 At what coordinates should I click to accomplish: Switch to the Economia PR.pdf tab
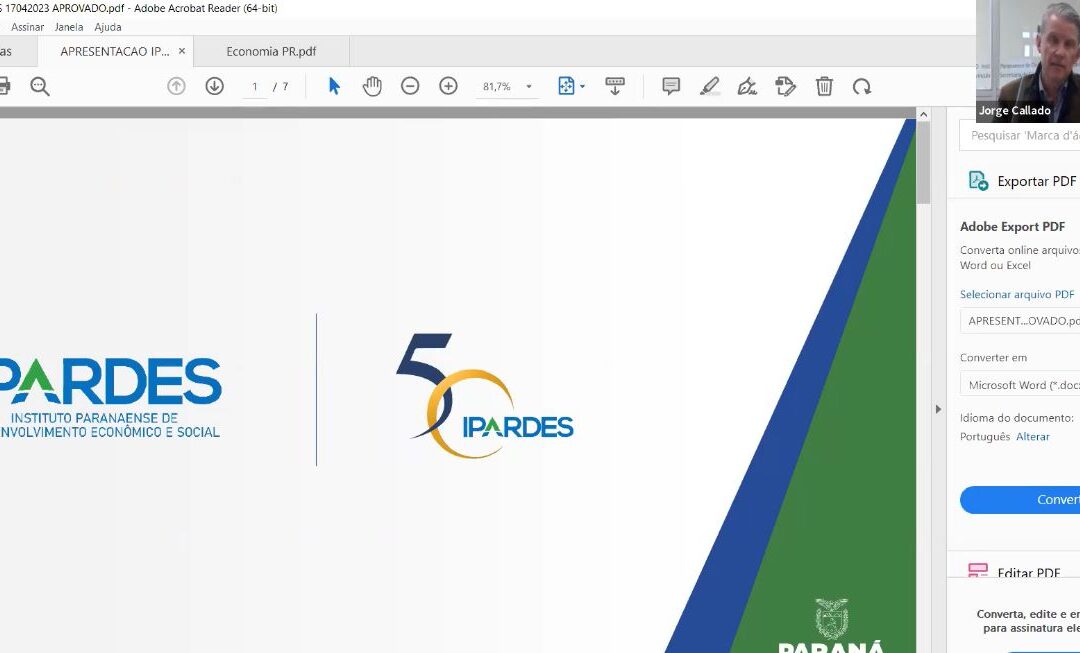point(271,51)
